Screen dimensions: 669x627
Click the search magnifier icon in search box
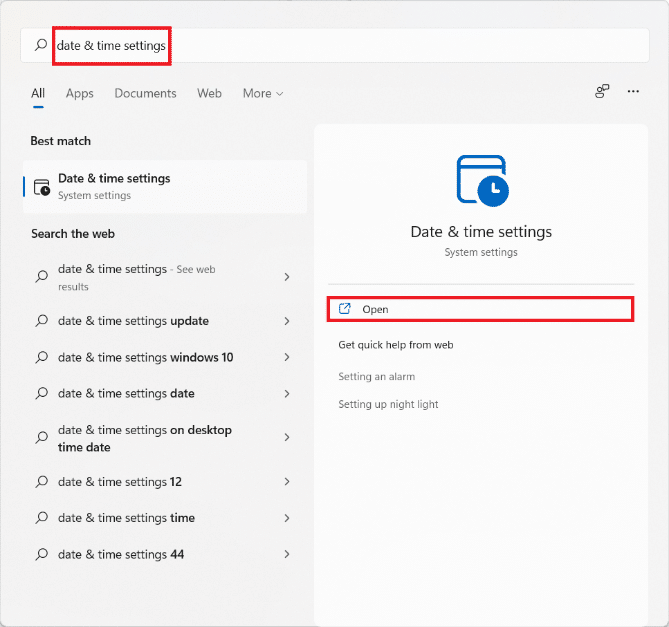point(41,45)
